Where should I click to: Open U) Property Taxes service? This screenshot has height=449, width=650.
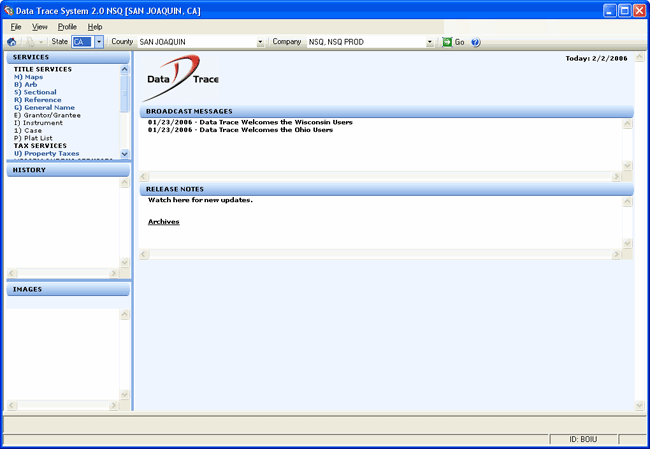coord(46,153)
